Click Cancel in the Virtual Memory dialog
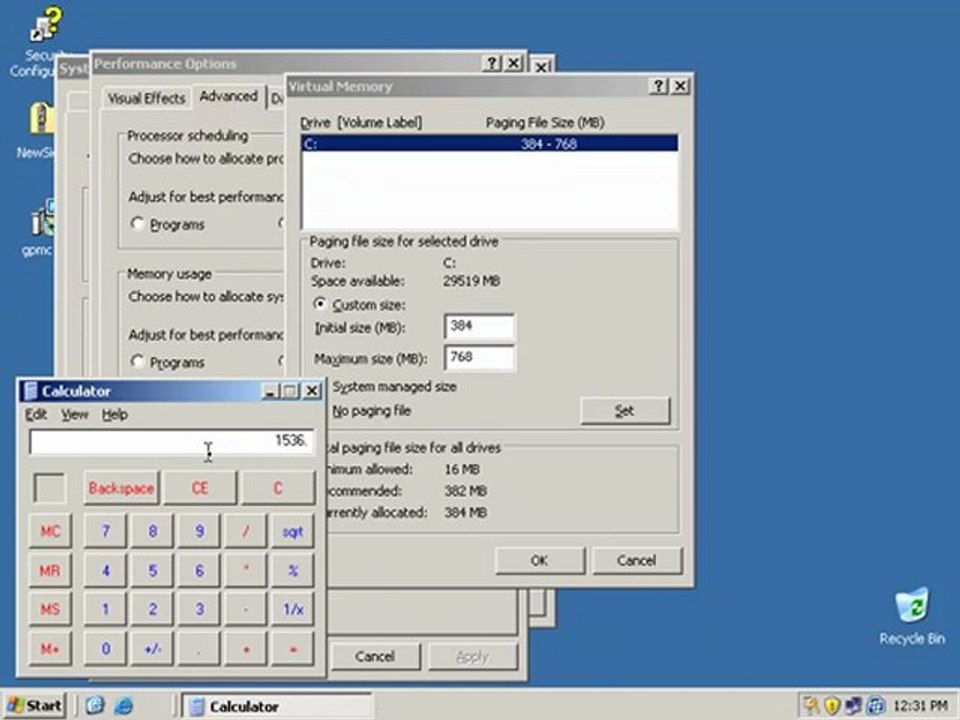The width and height of the screenshot is (960, 720). point(637,560)
